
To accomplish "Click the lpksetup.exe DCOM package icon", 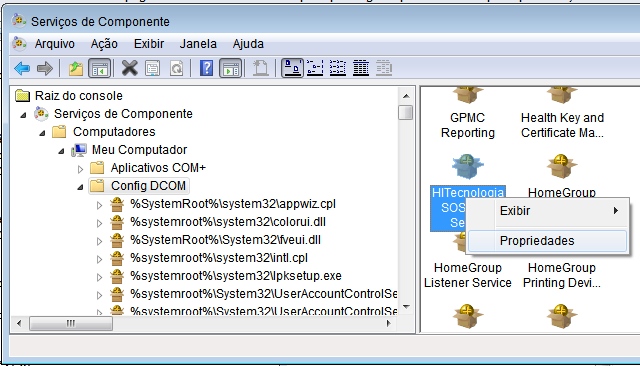I will [117, 276].
